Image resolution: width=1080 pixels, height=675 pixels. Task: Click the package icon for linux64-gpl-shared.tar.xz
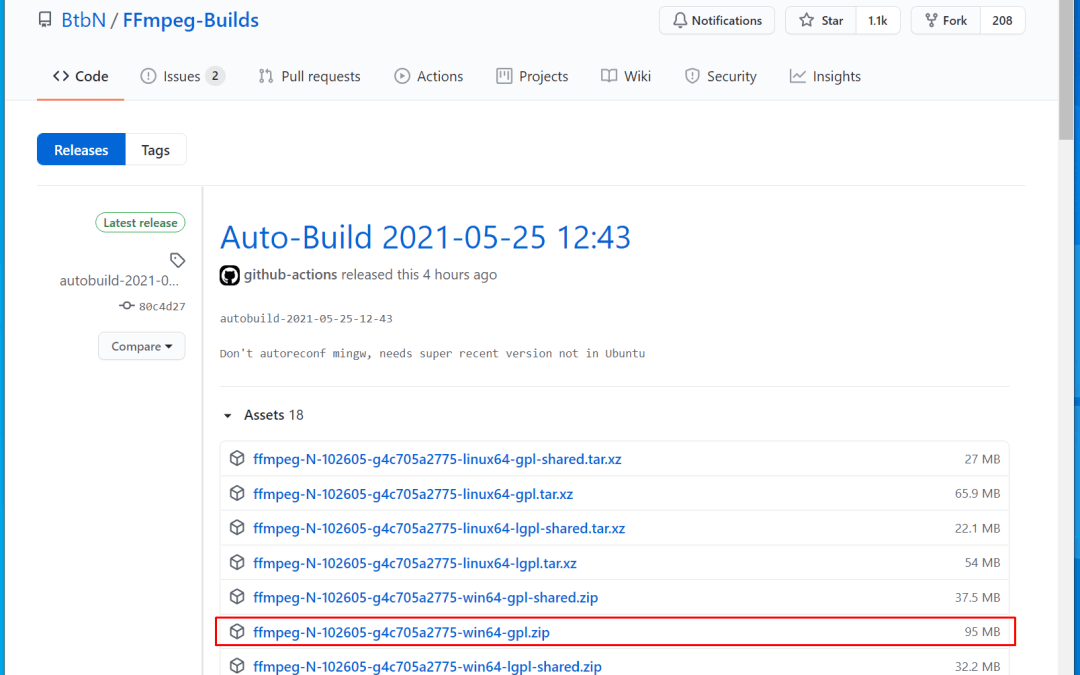(x=237, y=459)
